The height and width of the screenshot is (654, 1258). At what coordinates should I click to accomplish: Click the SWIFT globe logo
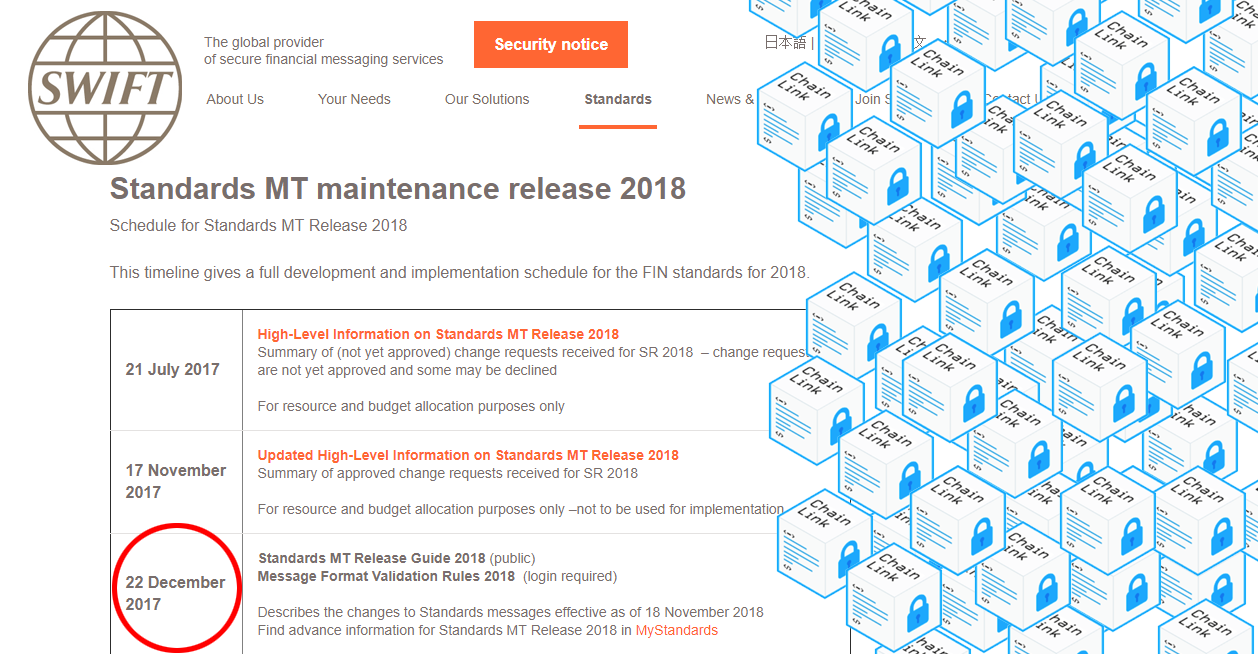coord(105,88)
